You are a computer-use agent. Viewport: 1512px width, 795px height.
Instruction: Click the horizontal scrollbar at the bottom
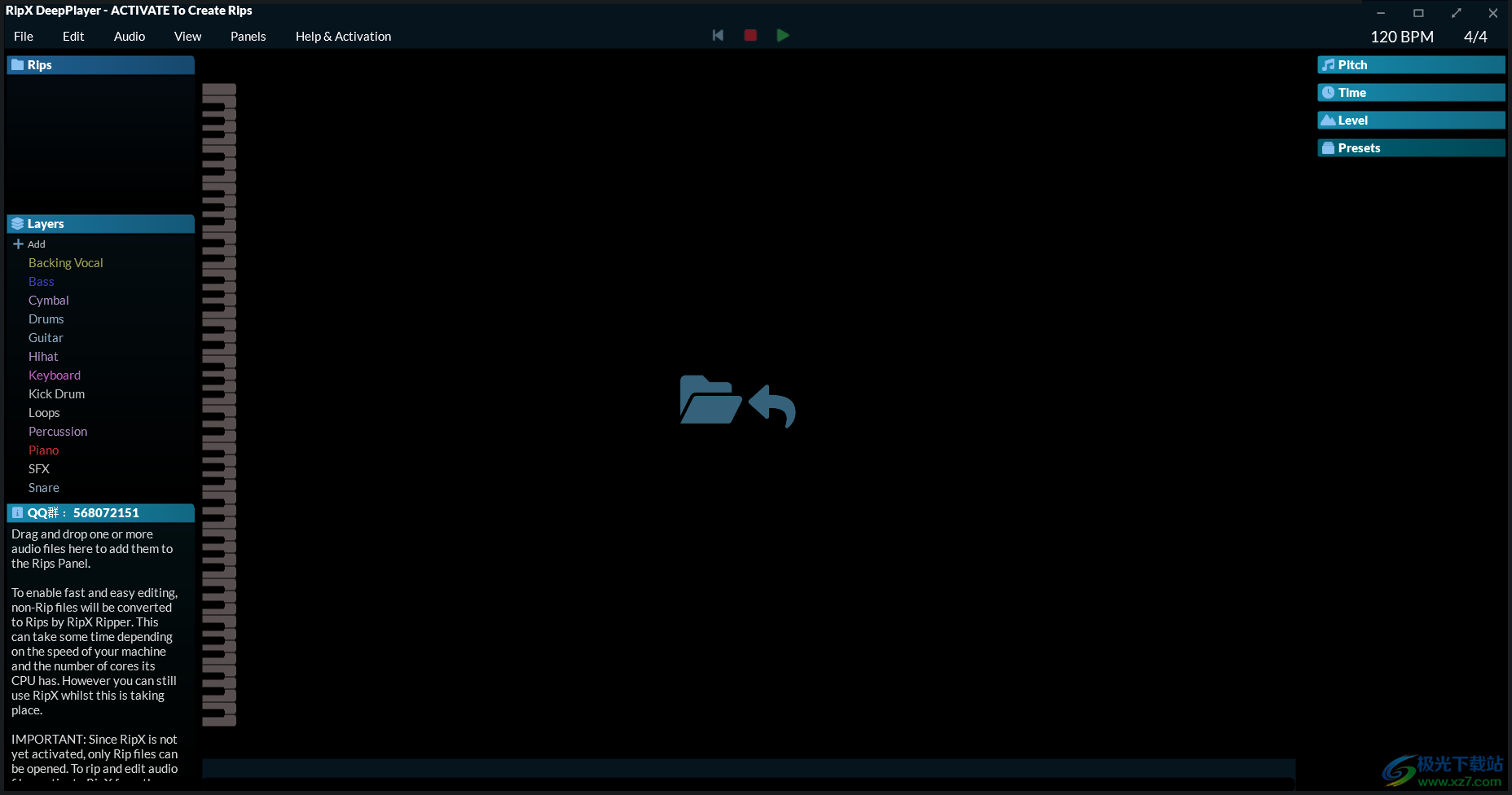(x=749, y=768)
